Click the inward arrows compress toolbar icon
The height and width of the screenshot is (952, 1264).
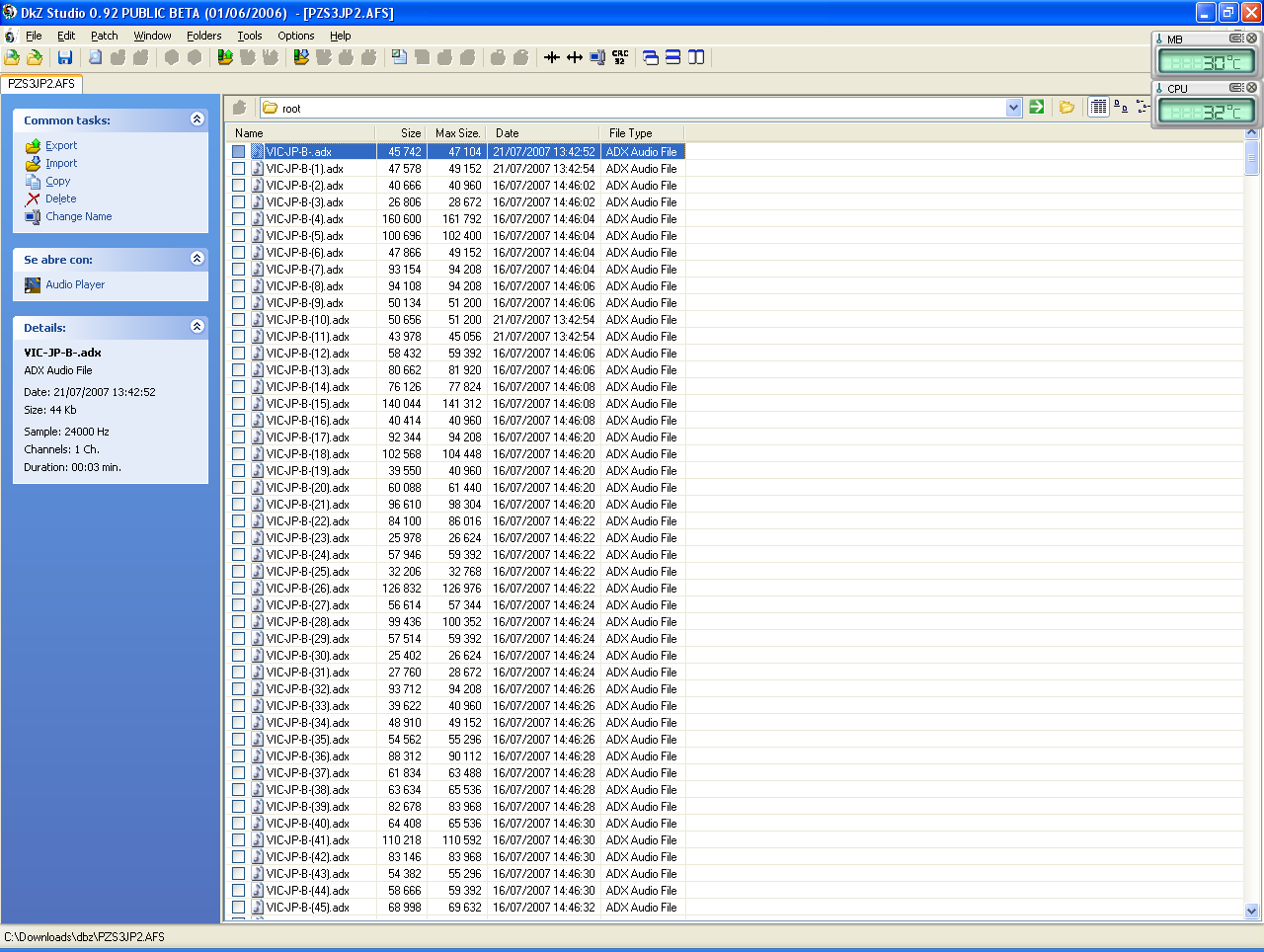click(x=552, y=57)
